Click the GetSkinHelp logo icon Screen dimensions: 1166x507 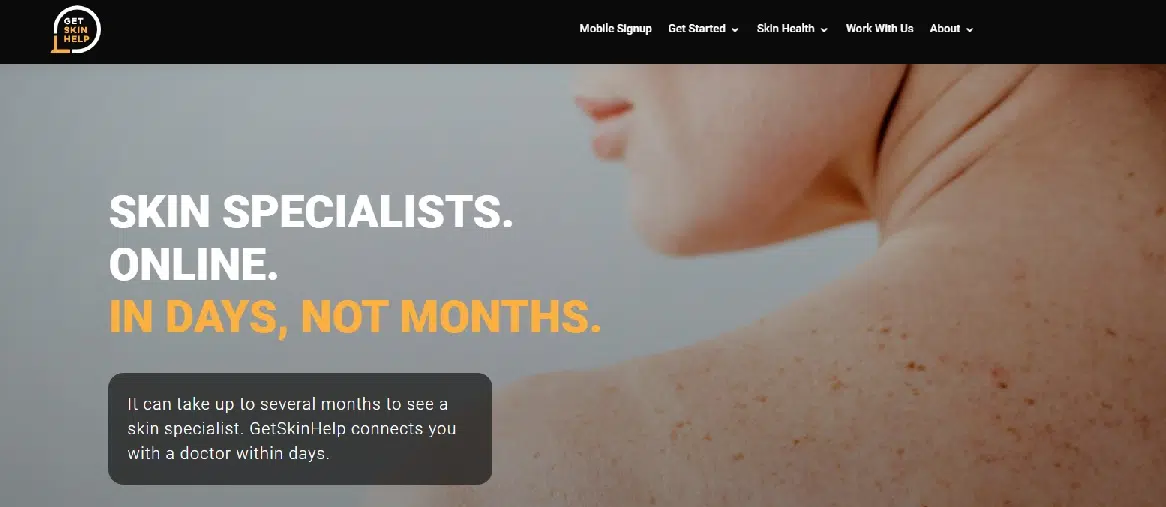click(76, 30)
